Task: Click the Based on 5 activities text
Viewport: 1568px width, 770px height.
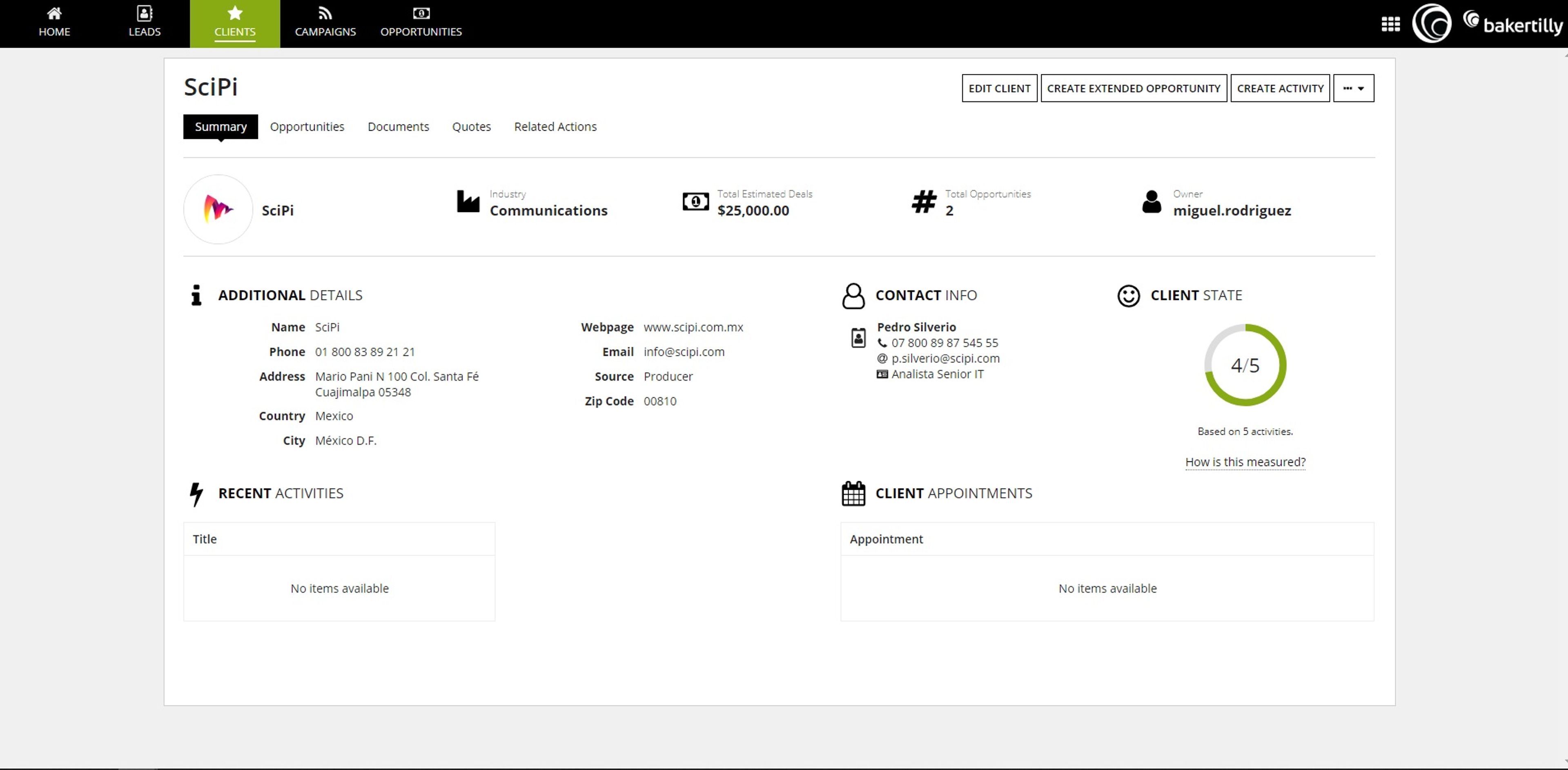Action: click(x=1245, y=431)
